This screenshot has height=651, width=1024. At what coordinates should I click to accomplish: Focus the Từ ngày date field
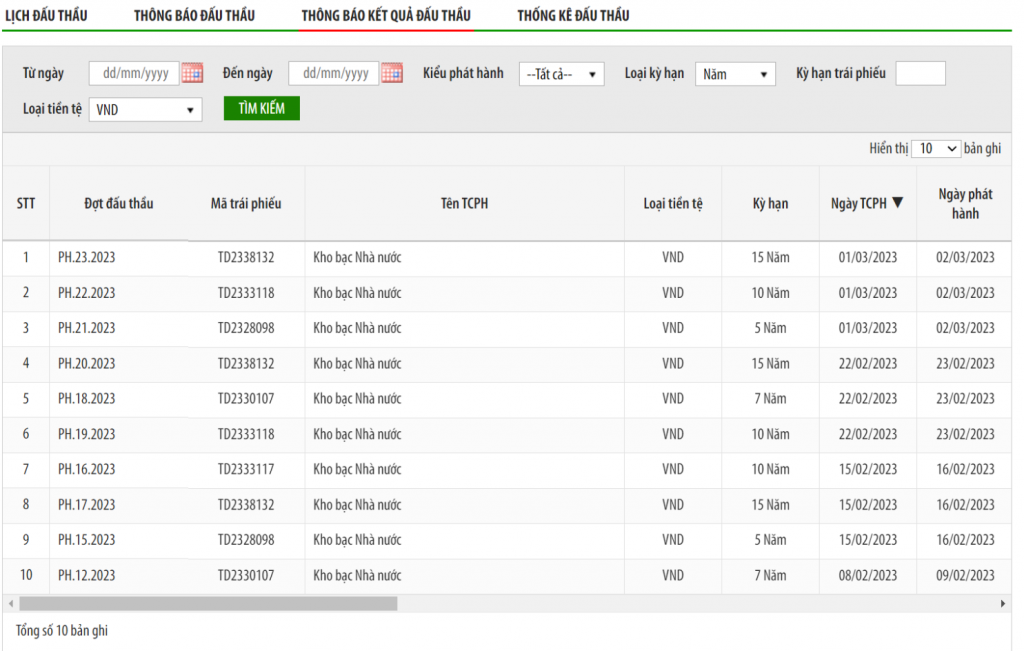[x=134, y=73]
